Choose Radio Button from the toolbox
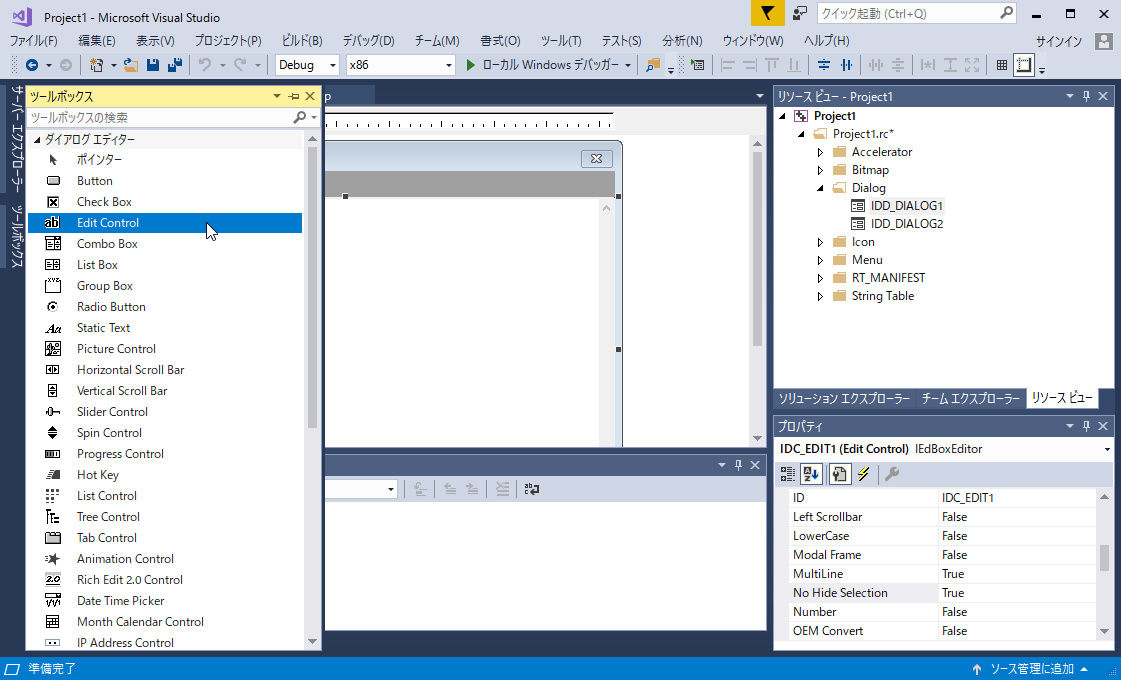The width and height of the screenshot is (1121, 680). coord(164,307)
